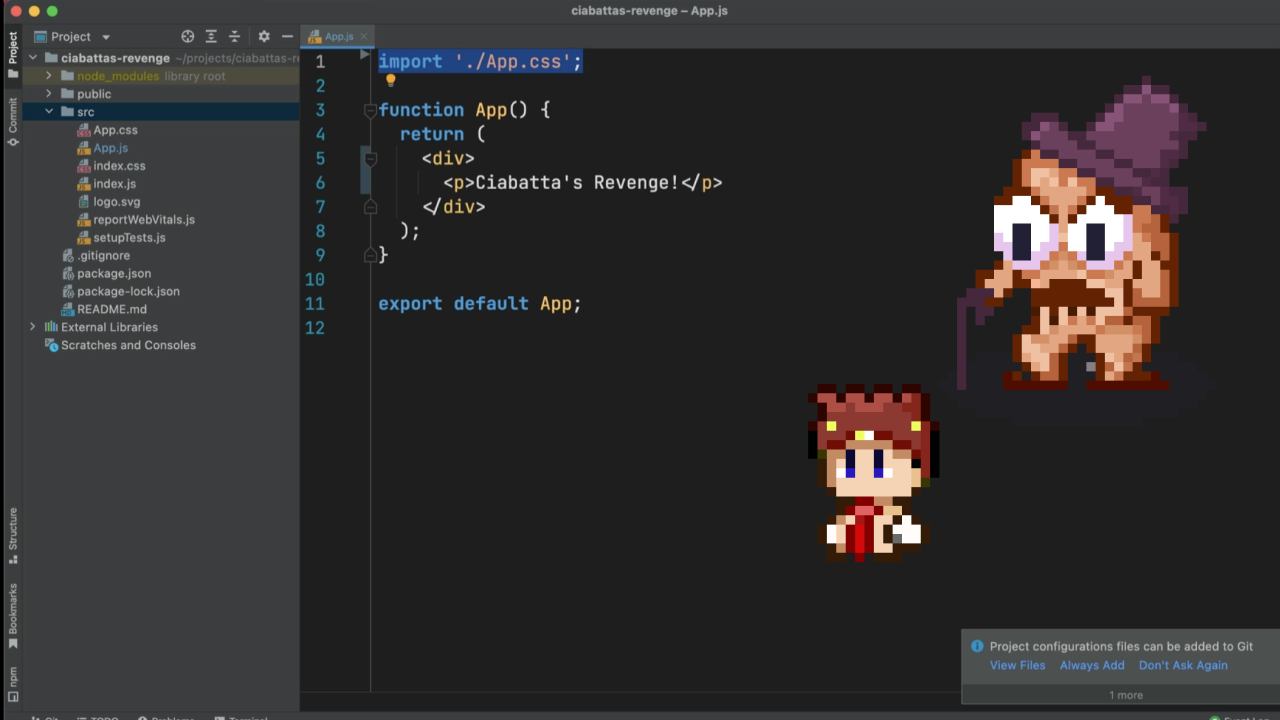Click the 'return (' code line
The image size is (1280, 720).
[442, 134]
